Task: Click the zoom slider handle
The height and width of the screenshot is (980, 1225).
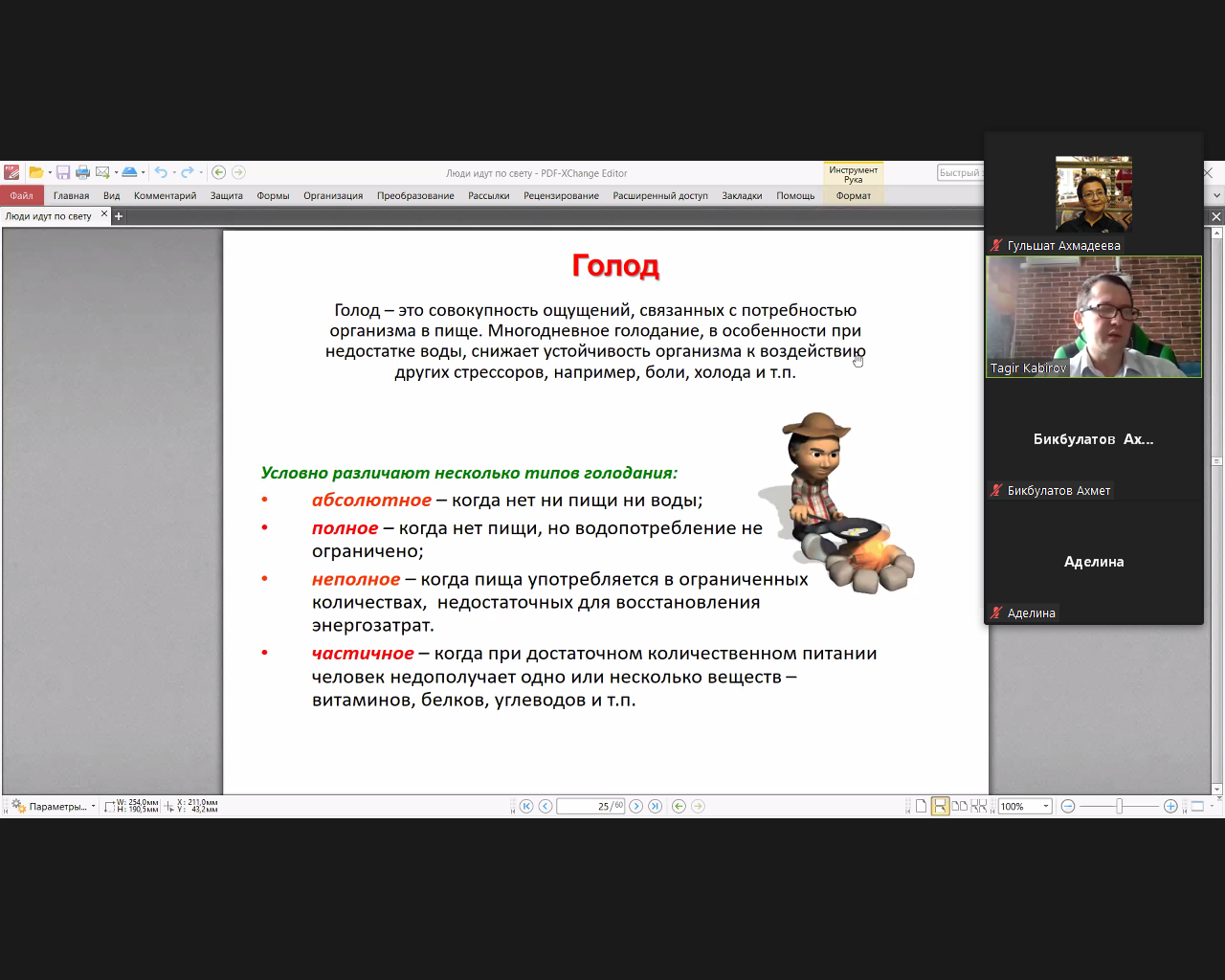Action: pyautogui.click(x=1119, y=807)
